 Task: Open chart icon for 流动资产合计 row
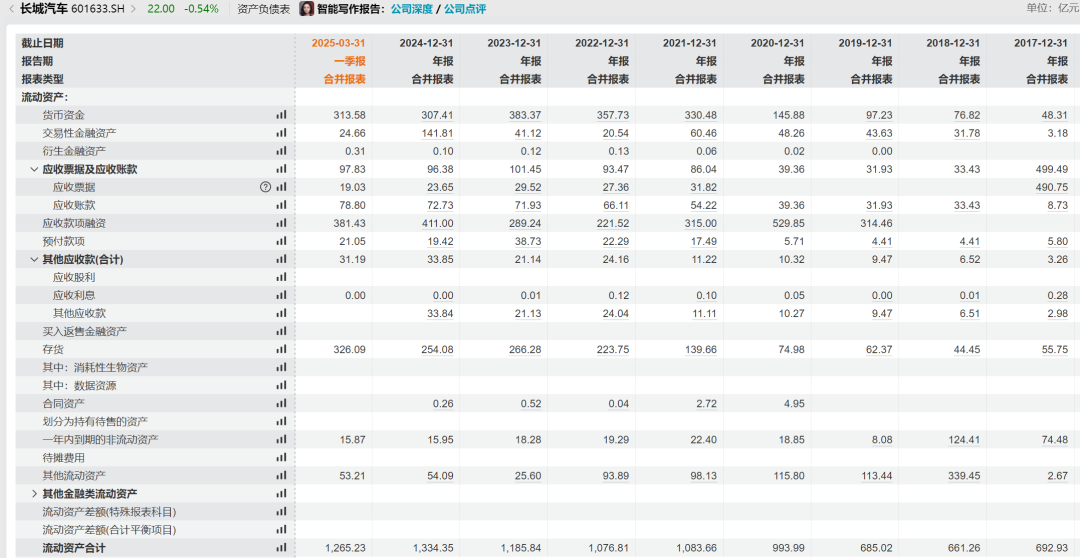281,548
